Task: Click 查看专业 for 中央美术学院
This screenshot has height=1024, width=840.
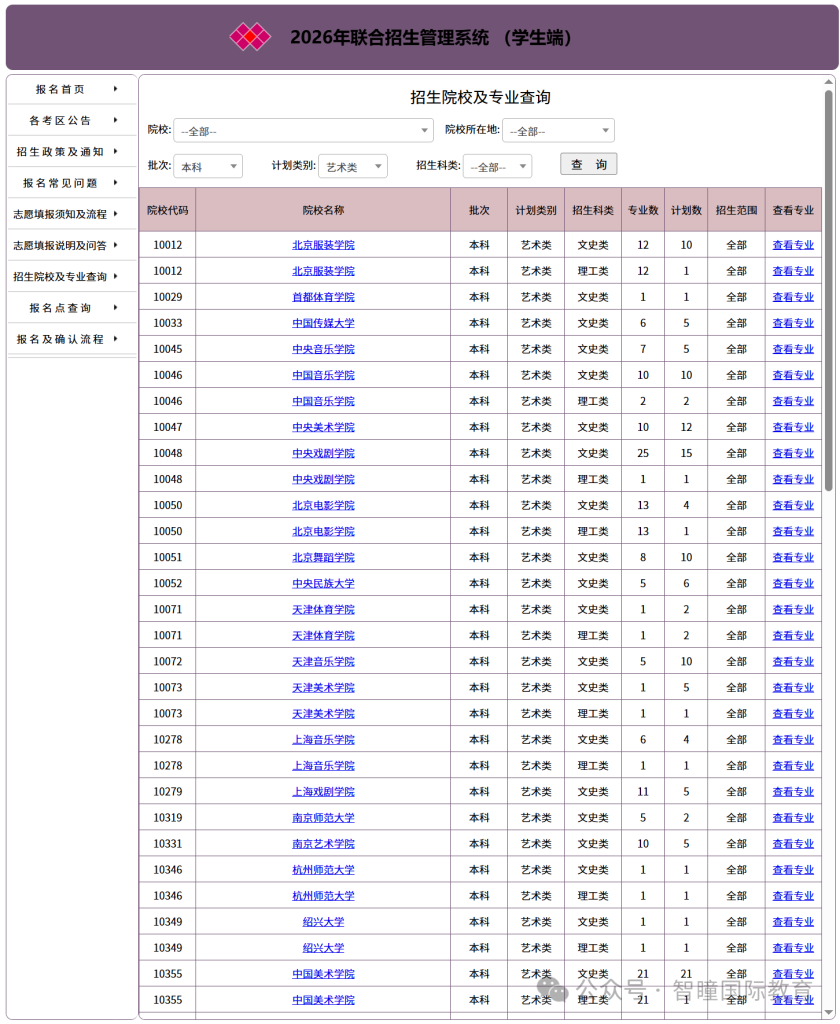Action: point(793,427)
